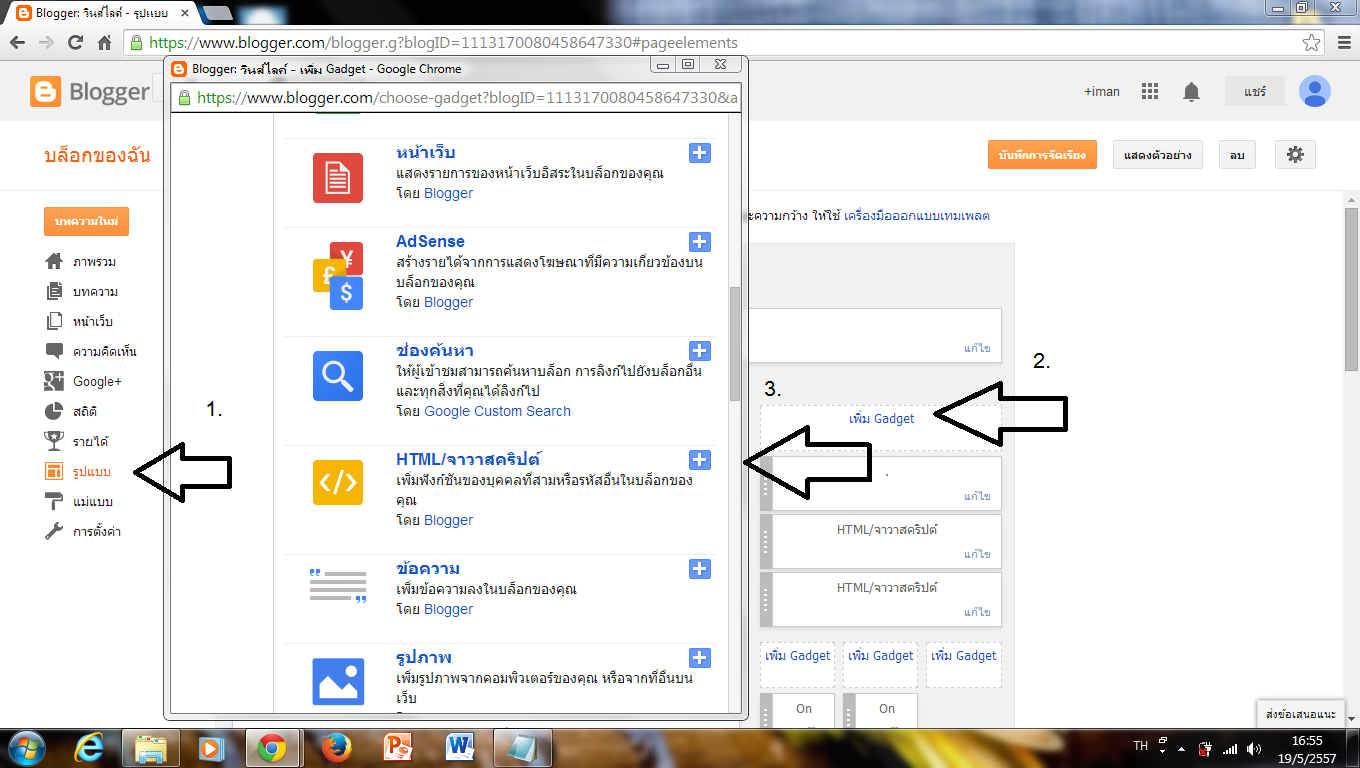Image resolution: width=1360 pixels, height=768 pixels.
Task: Click the text quote gadget icon
Action: [338, 586]
